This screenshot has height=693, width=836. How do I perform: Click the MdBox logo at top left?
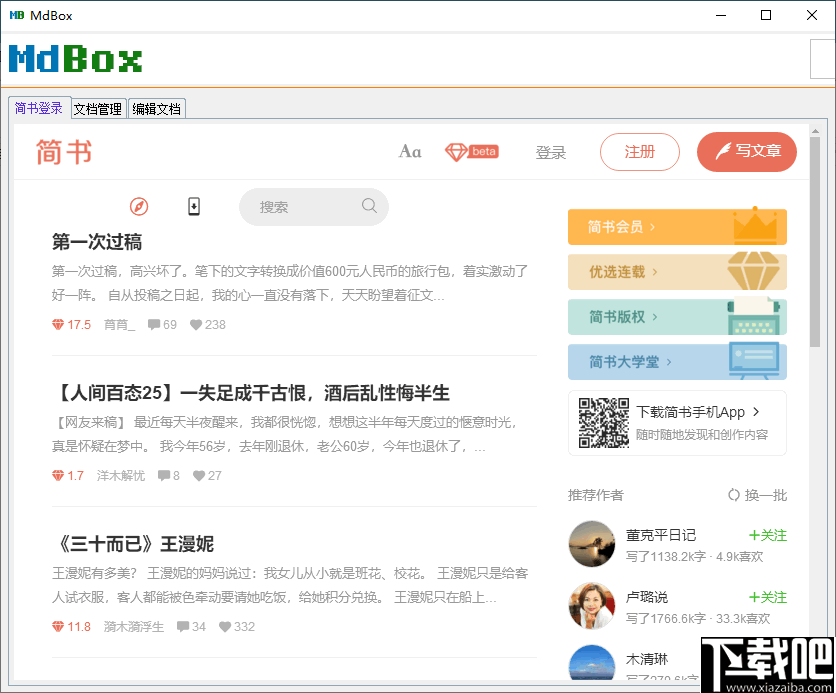pos(75,60)
